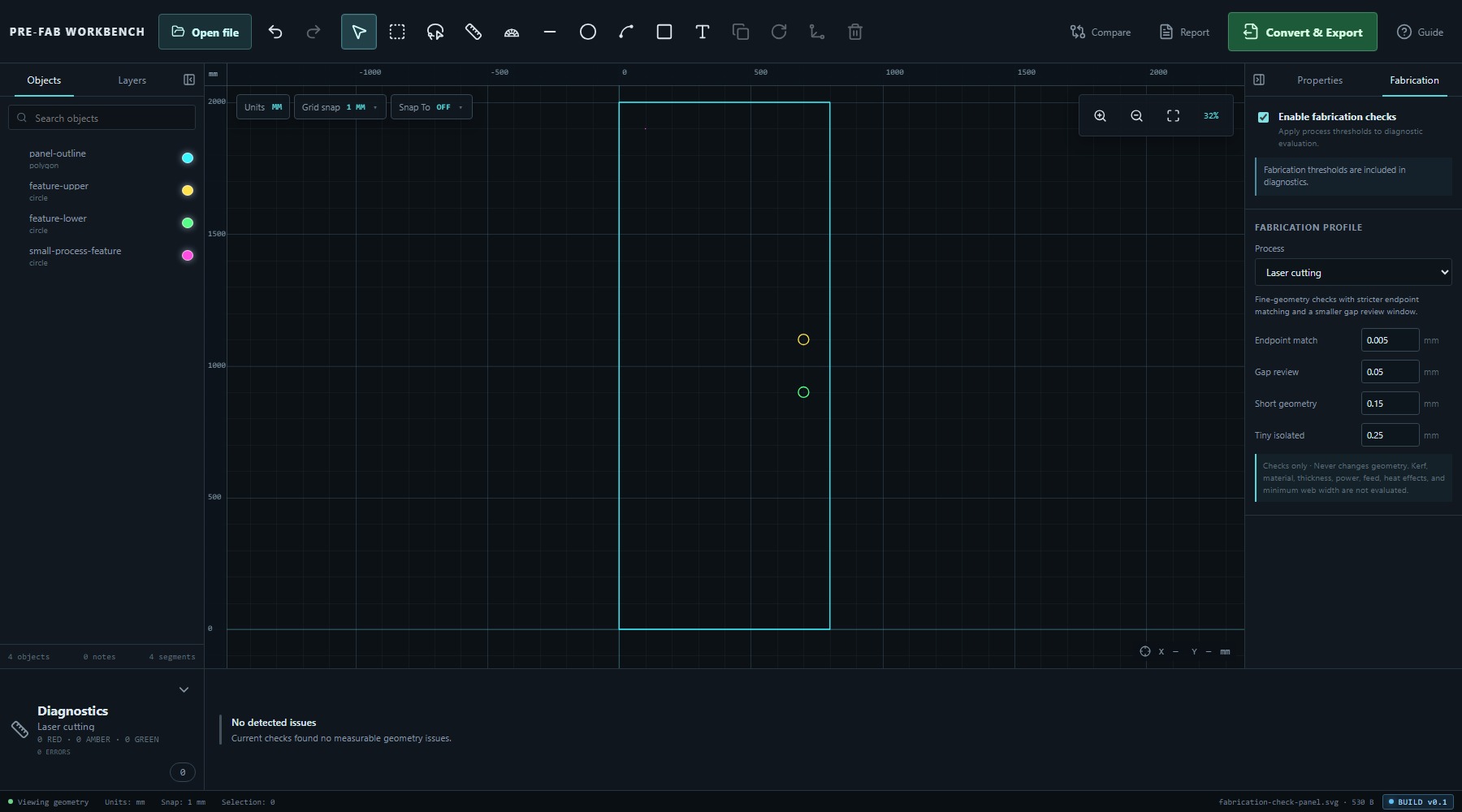The image size is (1462, 812).
Task: Toggle Enable fabrication checks checkbox
Action: click(x=1264, y=117)
